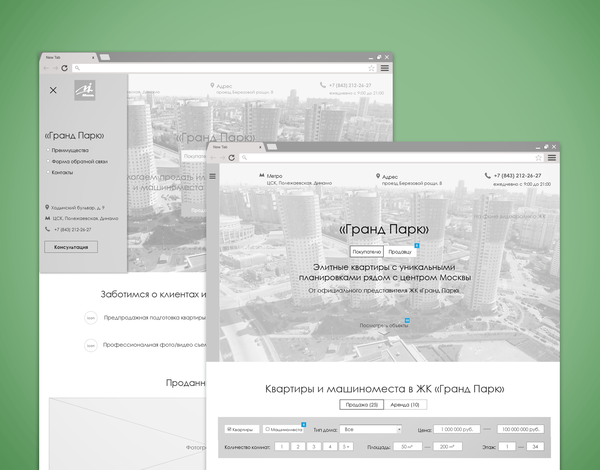Click the first round icon placeholder in back window
This screenshot has height=470, width=600.
point(91,318)
